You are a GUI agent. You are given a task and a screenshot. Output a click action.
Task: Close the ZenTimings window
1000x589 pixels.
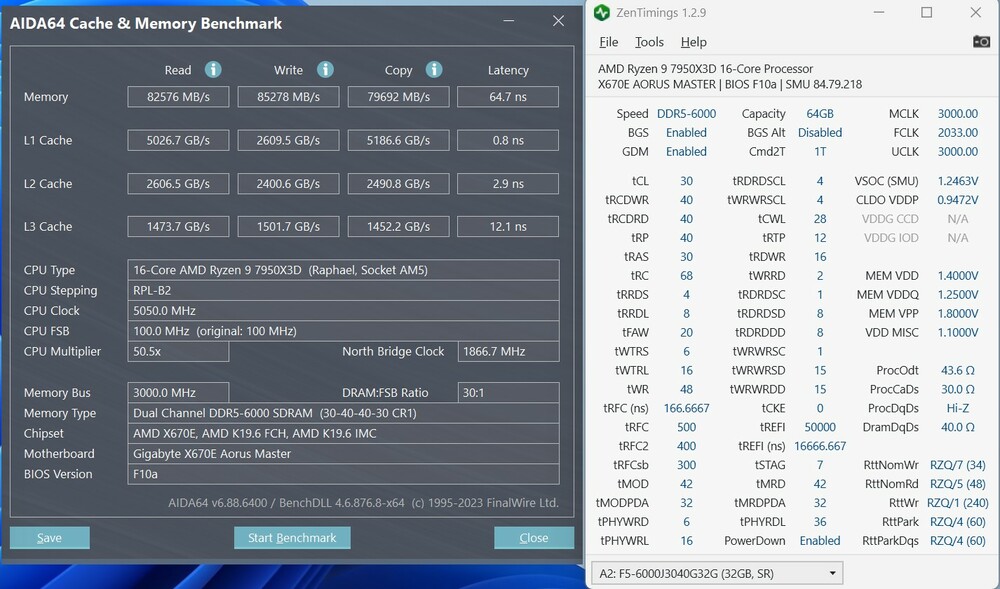pos(976,13)
